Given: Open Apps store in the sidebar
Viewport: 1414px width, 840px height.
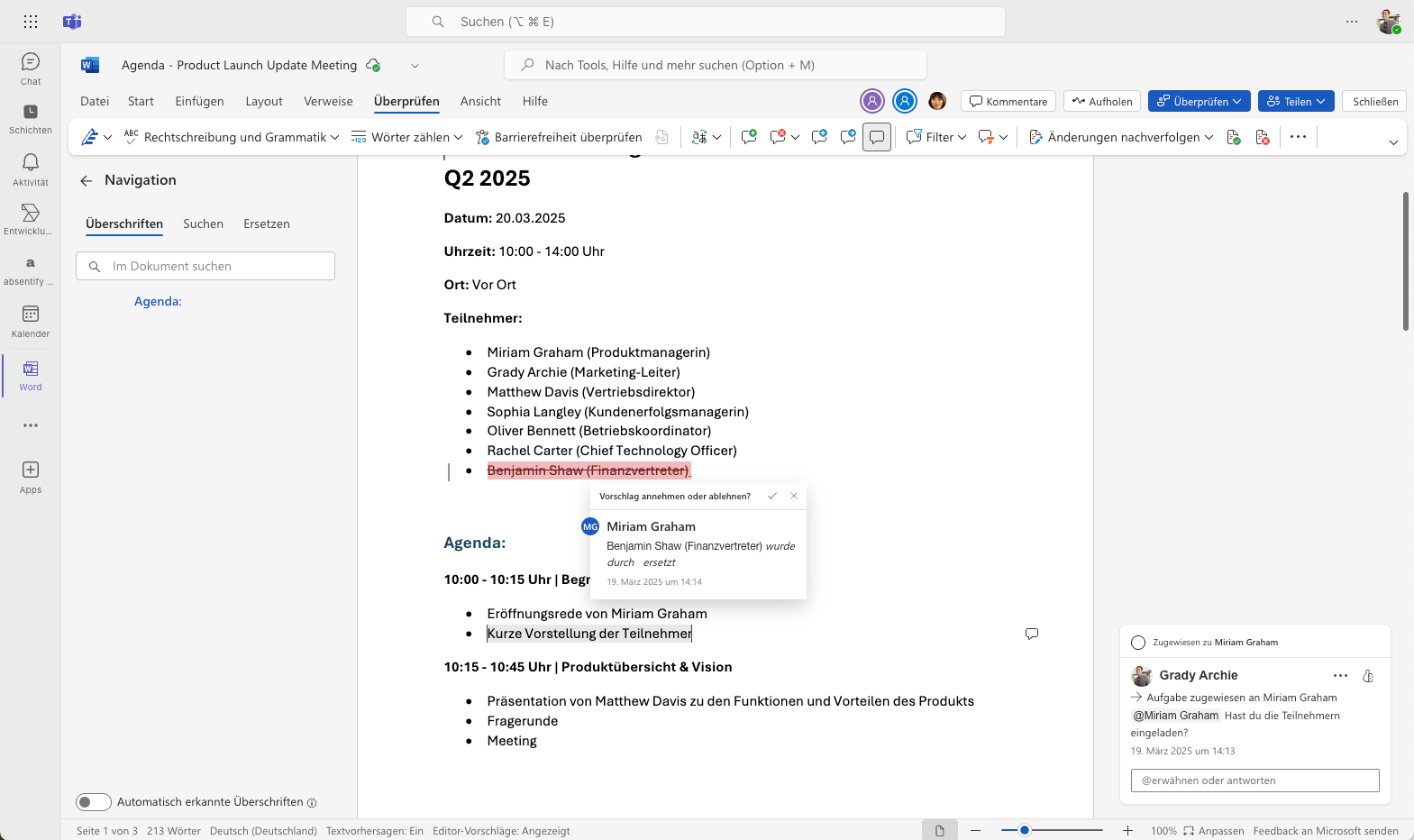Looking at the screenshot, I should 31,478.
